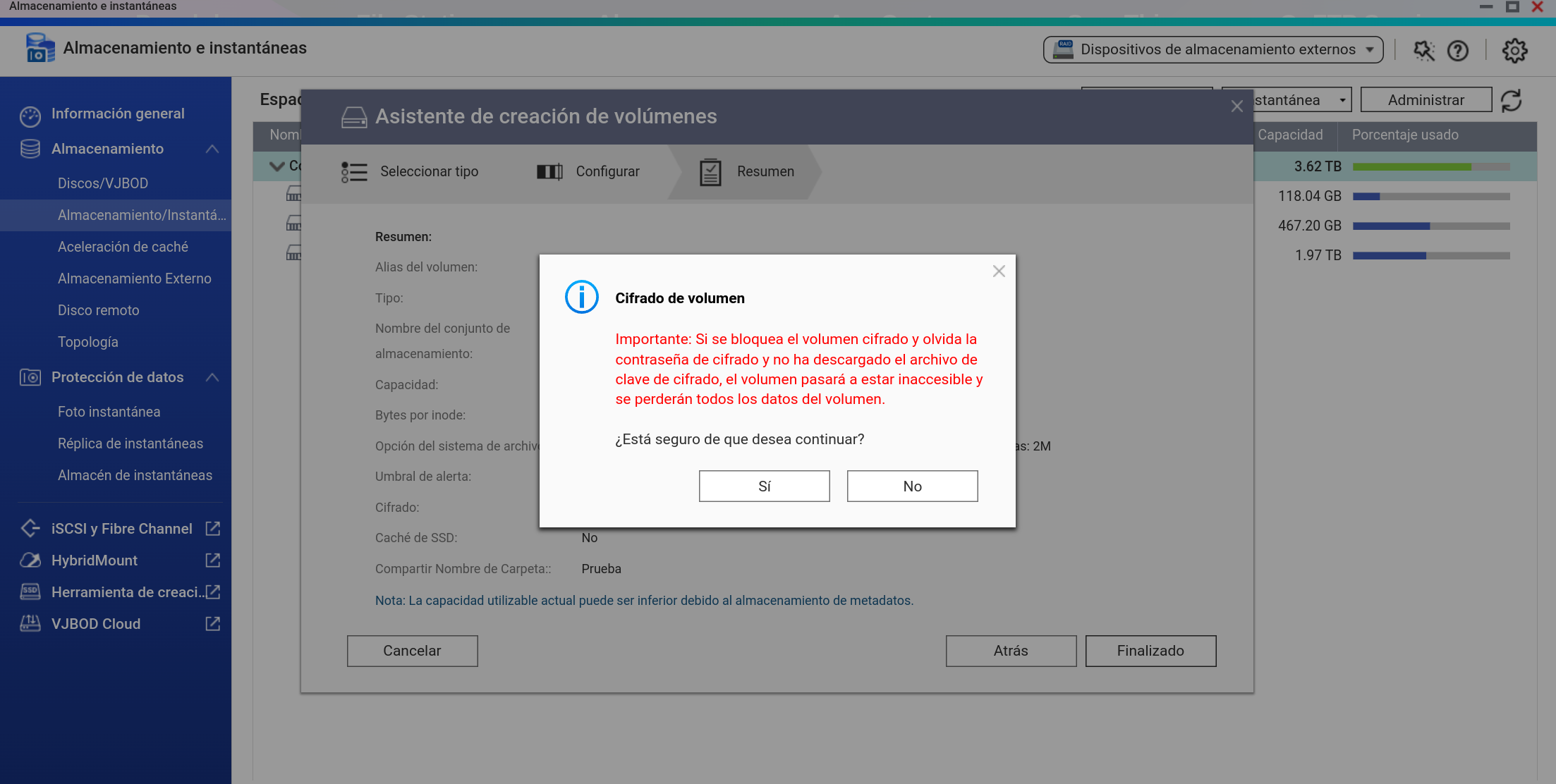Open the Instantánea dropdown arrow
Viewport: 1556px width, 784px height.
click(1342, 100)
